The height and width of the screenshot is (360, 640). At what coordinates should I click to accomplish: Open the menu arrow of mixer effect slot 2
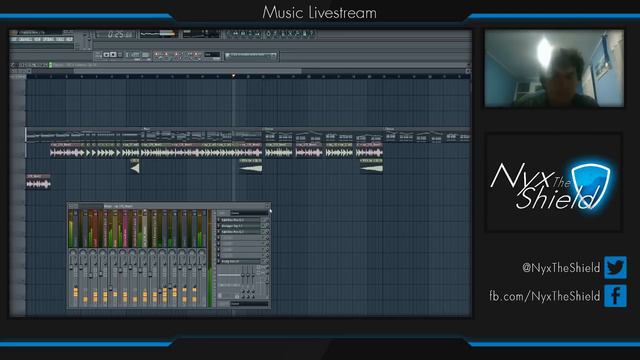point(218,226)
